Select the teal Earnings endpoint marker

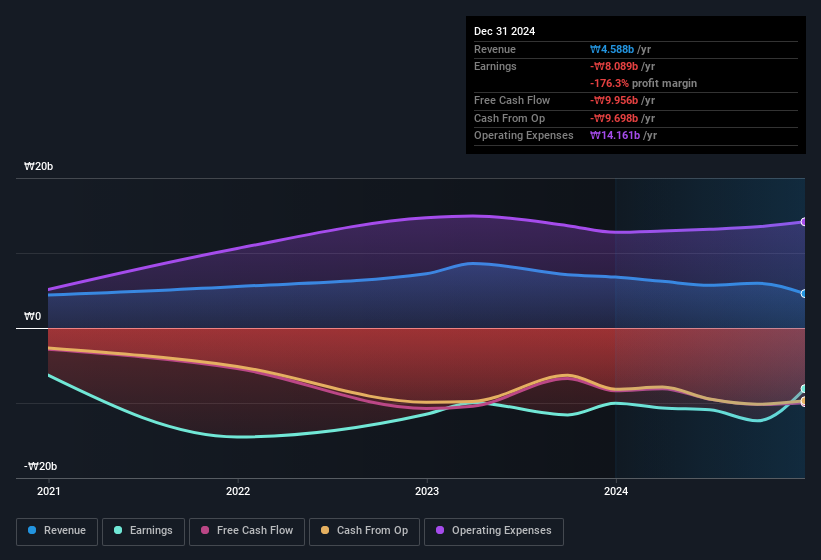click(x=804, y=389)
